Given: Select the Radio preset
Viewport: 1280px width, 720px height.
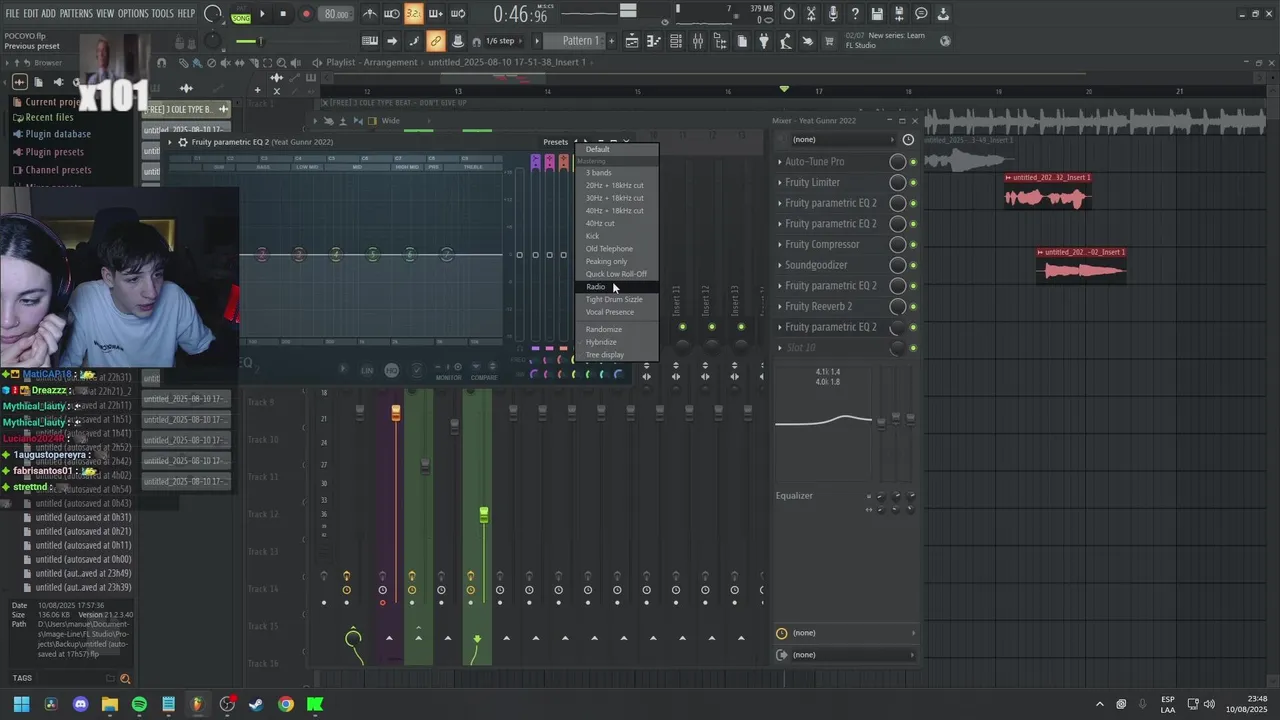Looking at the screenshot, I should pyautogui.click(x=617, y=287).
